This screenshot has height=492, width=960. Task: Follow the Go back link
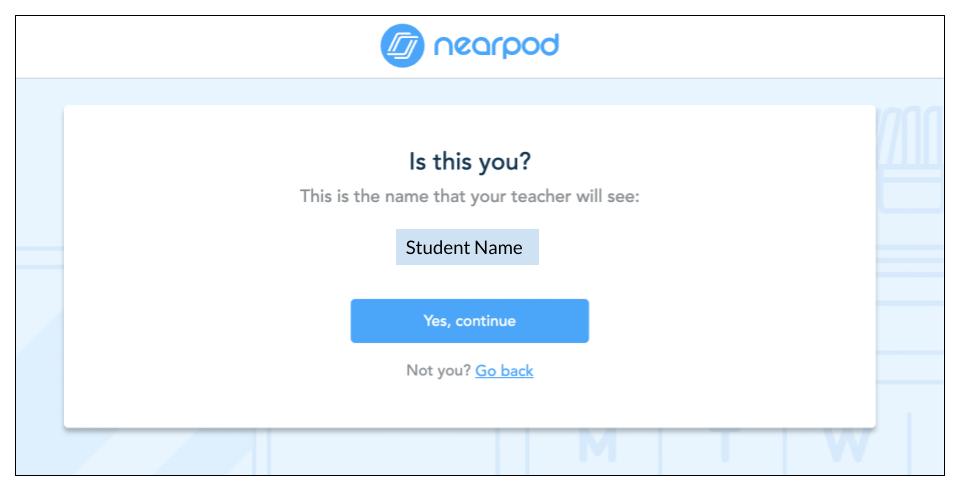(504, 371)
